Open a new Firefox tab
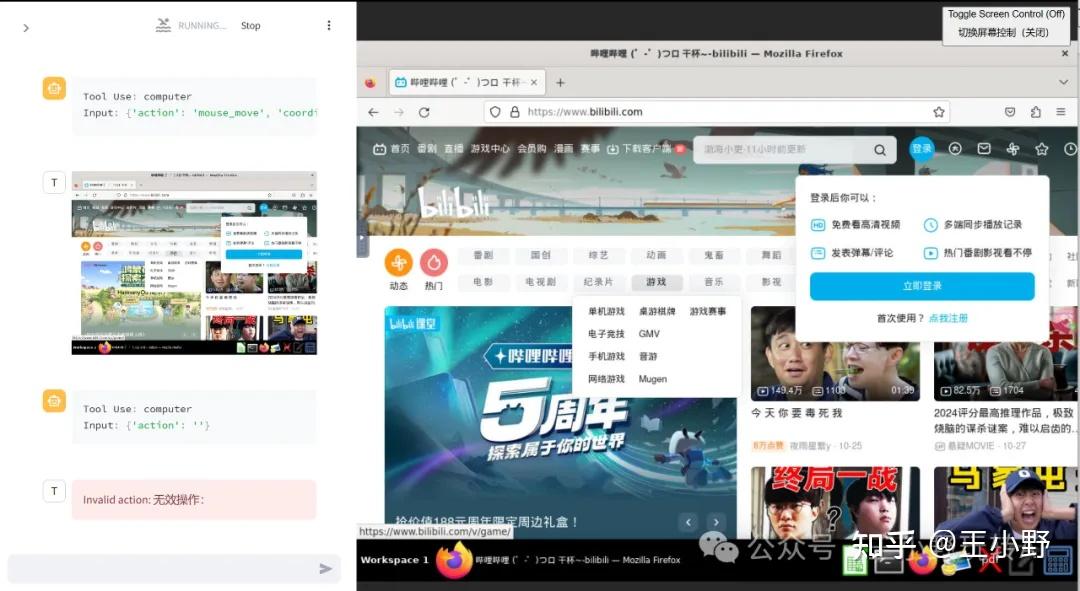The height and width of the screenshot is (591, 1080). click(560, 82)
